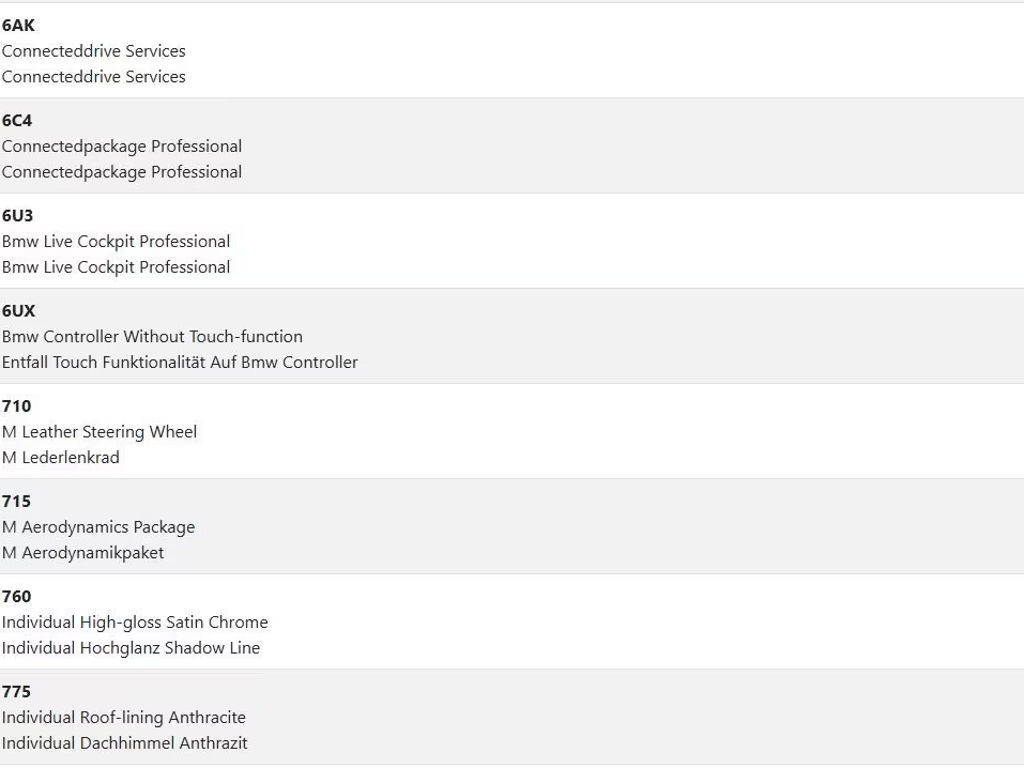Screen dimensions: 1024x768
Task: Select the 6UX option code
Action: 18,310
